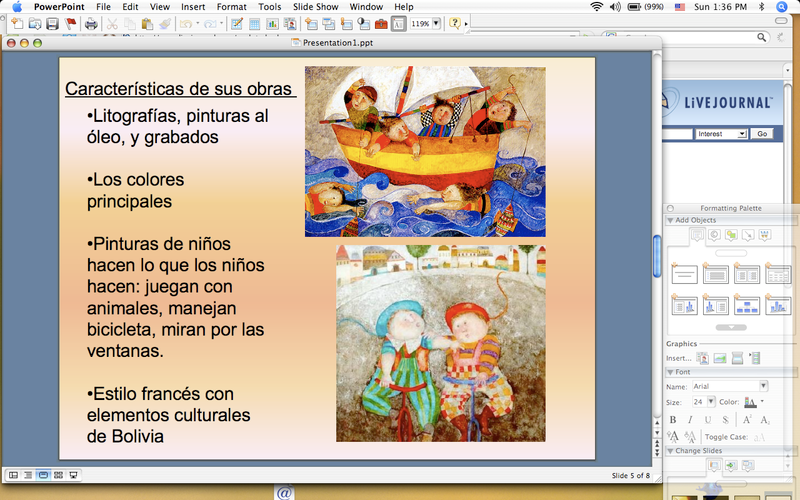Paste using the clipboard icon

pos(147,23)
